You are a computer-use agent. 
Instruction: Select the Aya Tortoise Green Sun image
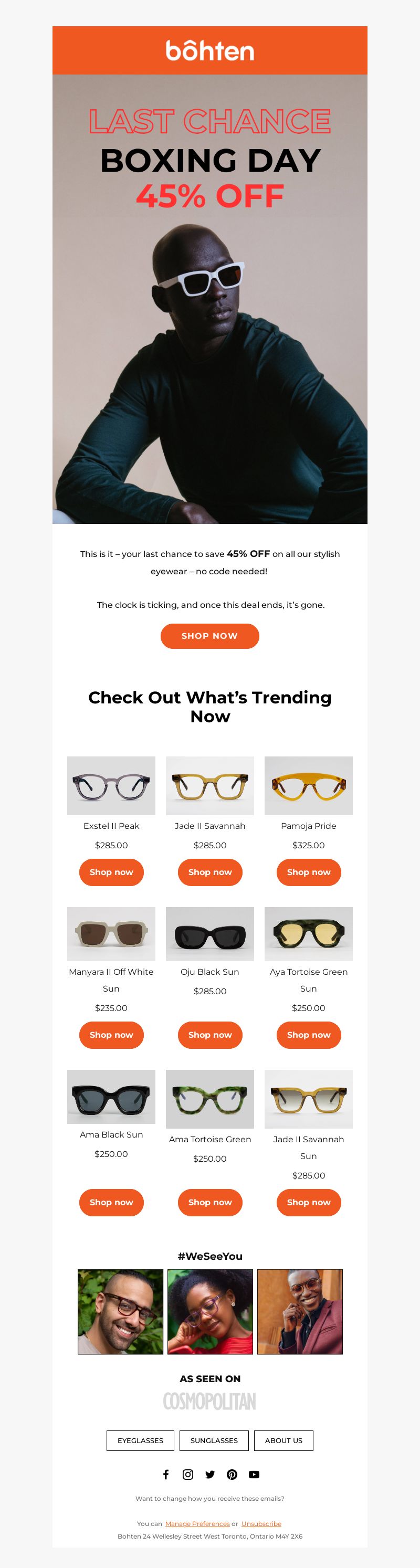(x=309, y=934)
